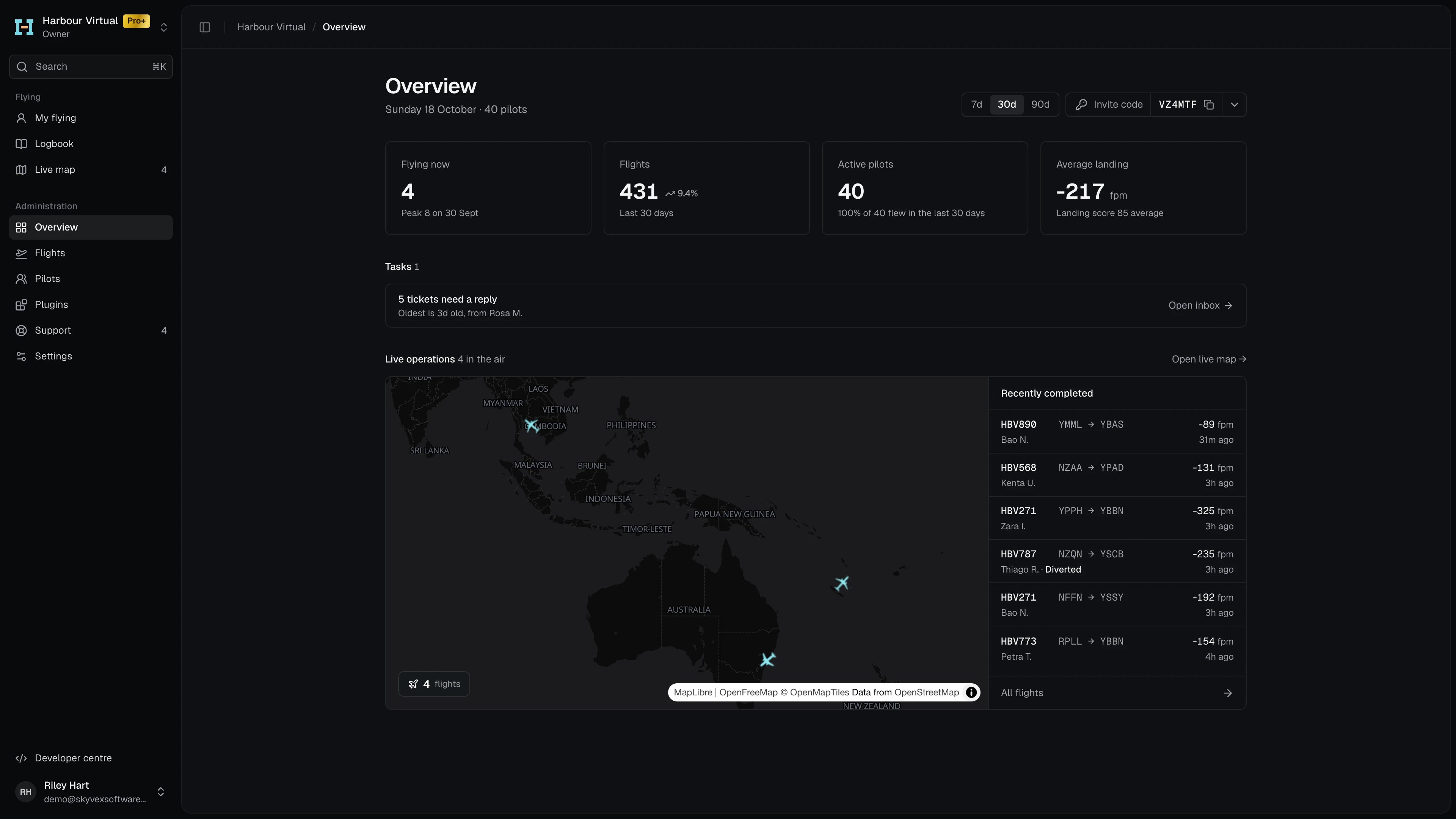This screenshot has width=1456, height=819.
Task: Copy the invite code VZ4MTF
Action: 1209,105
